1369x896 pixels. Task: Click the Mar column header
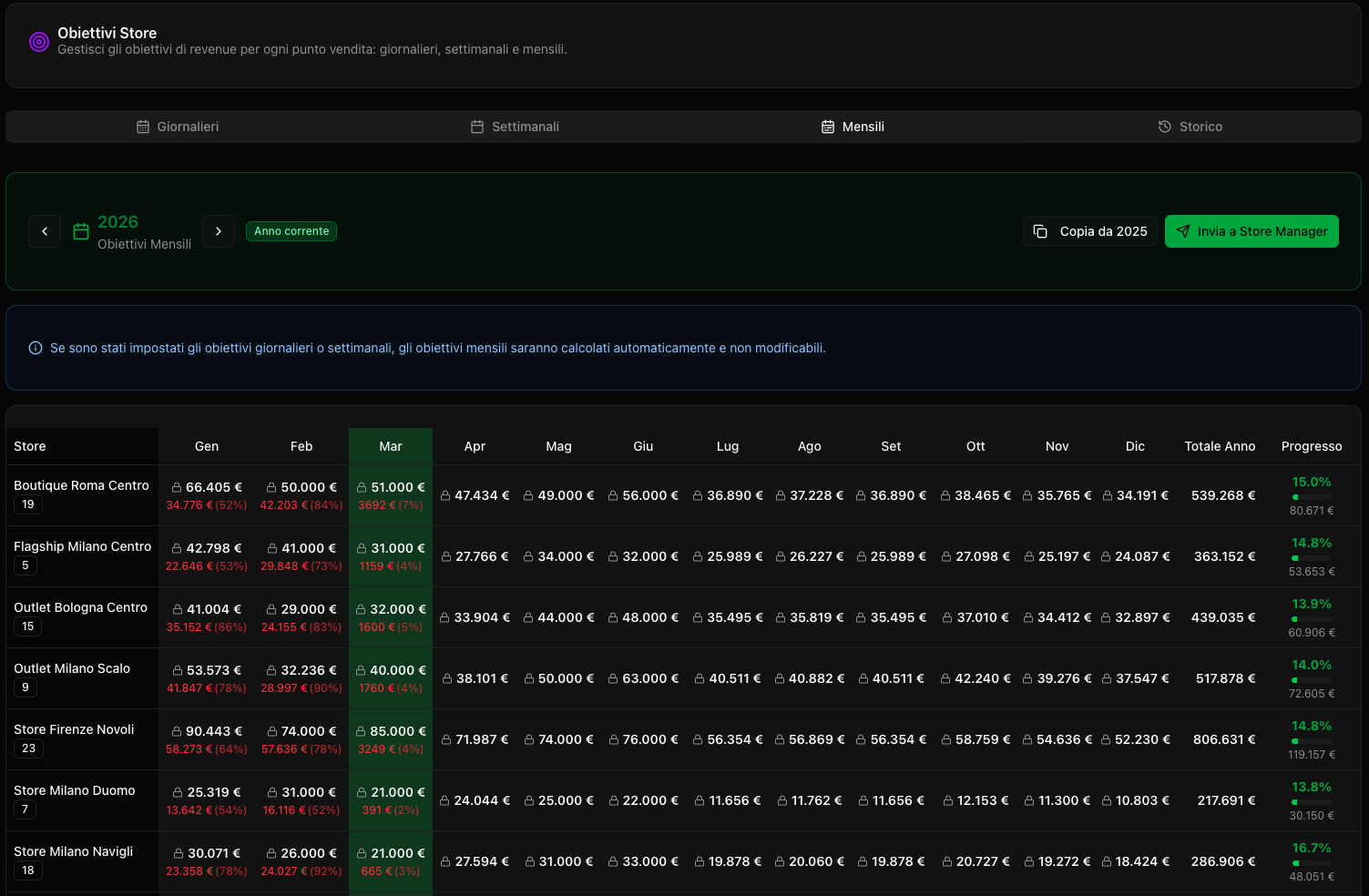391,446
